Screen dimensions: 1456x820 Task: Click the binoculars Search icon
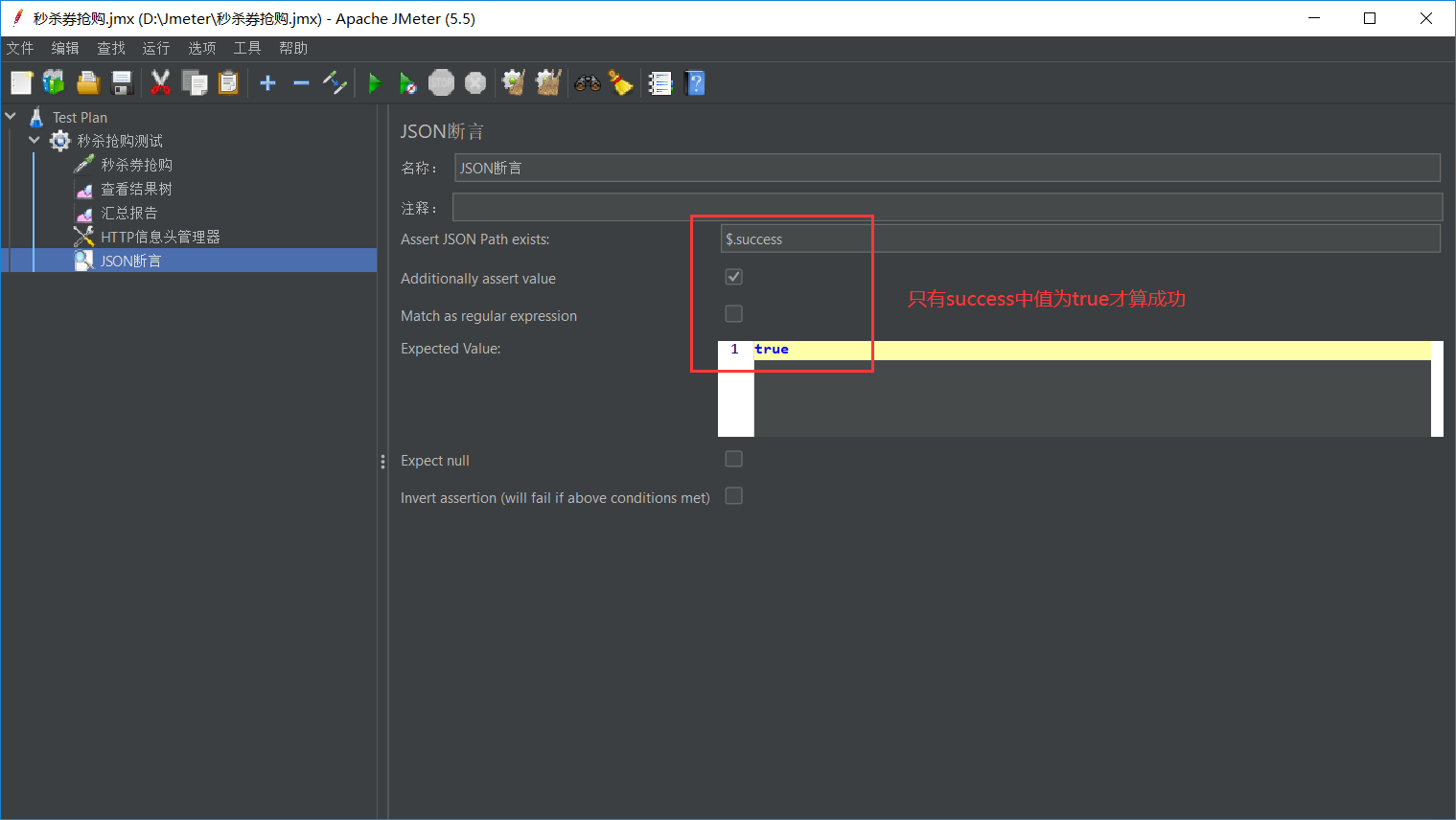click(587, 84)
